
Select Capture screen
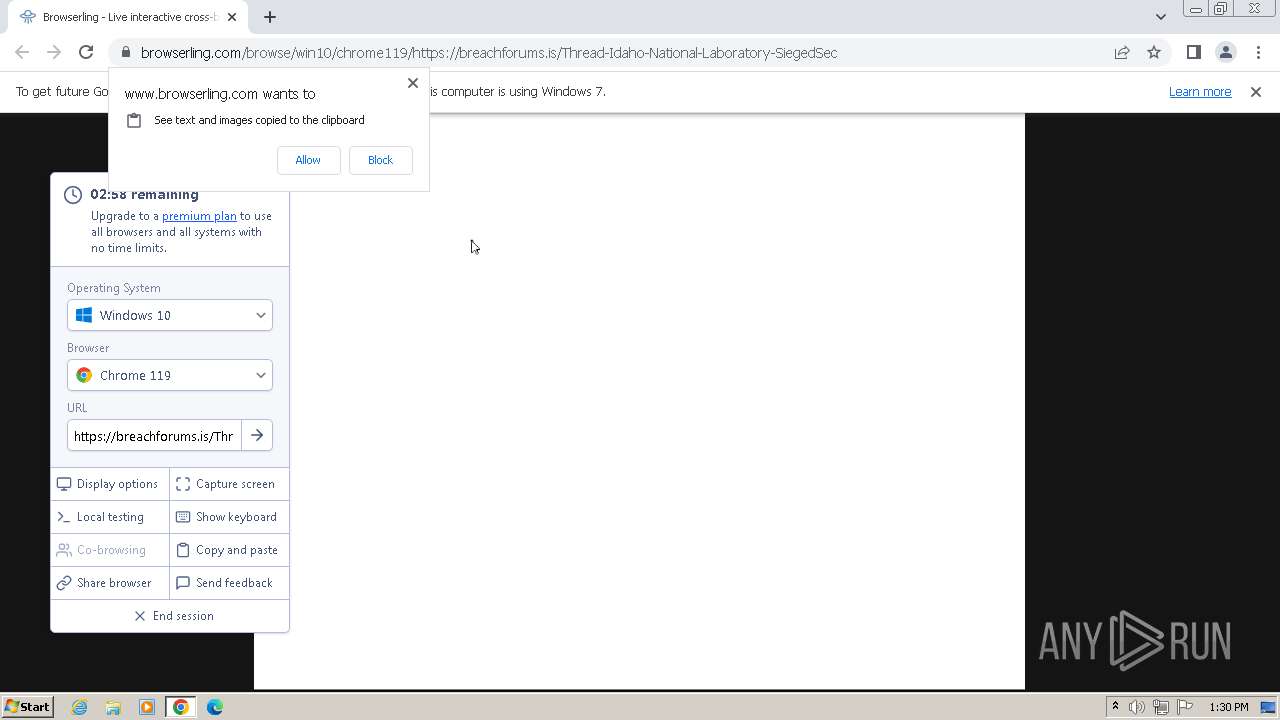[x=229, y=484]
